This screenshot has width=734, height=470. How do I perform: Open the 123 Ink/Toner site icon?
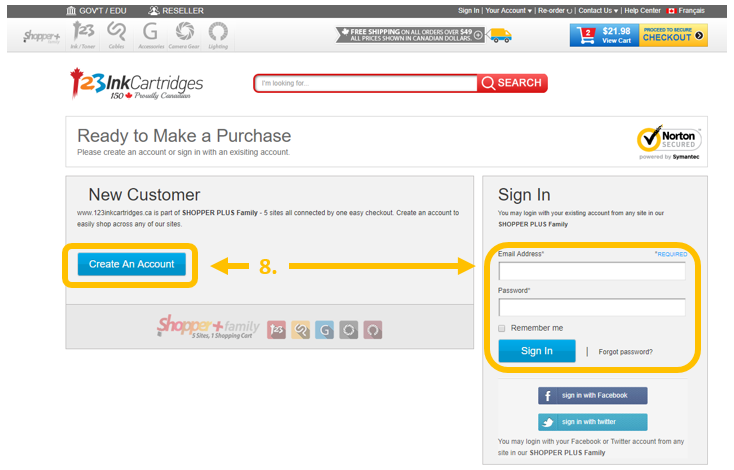tap(83, 35)
